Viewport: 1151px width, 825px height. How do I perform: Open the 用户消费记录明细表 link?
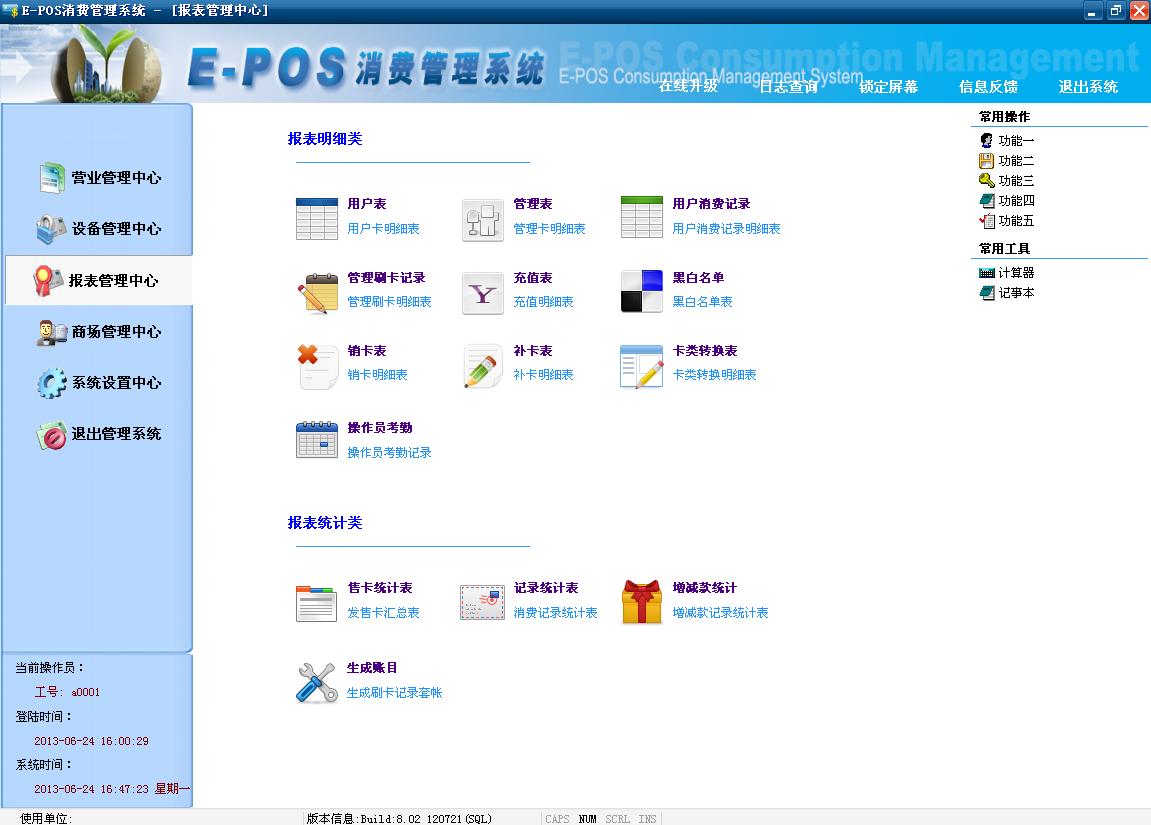(726, 229)
